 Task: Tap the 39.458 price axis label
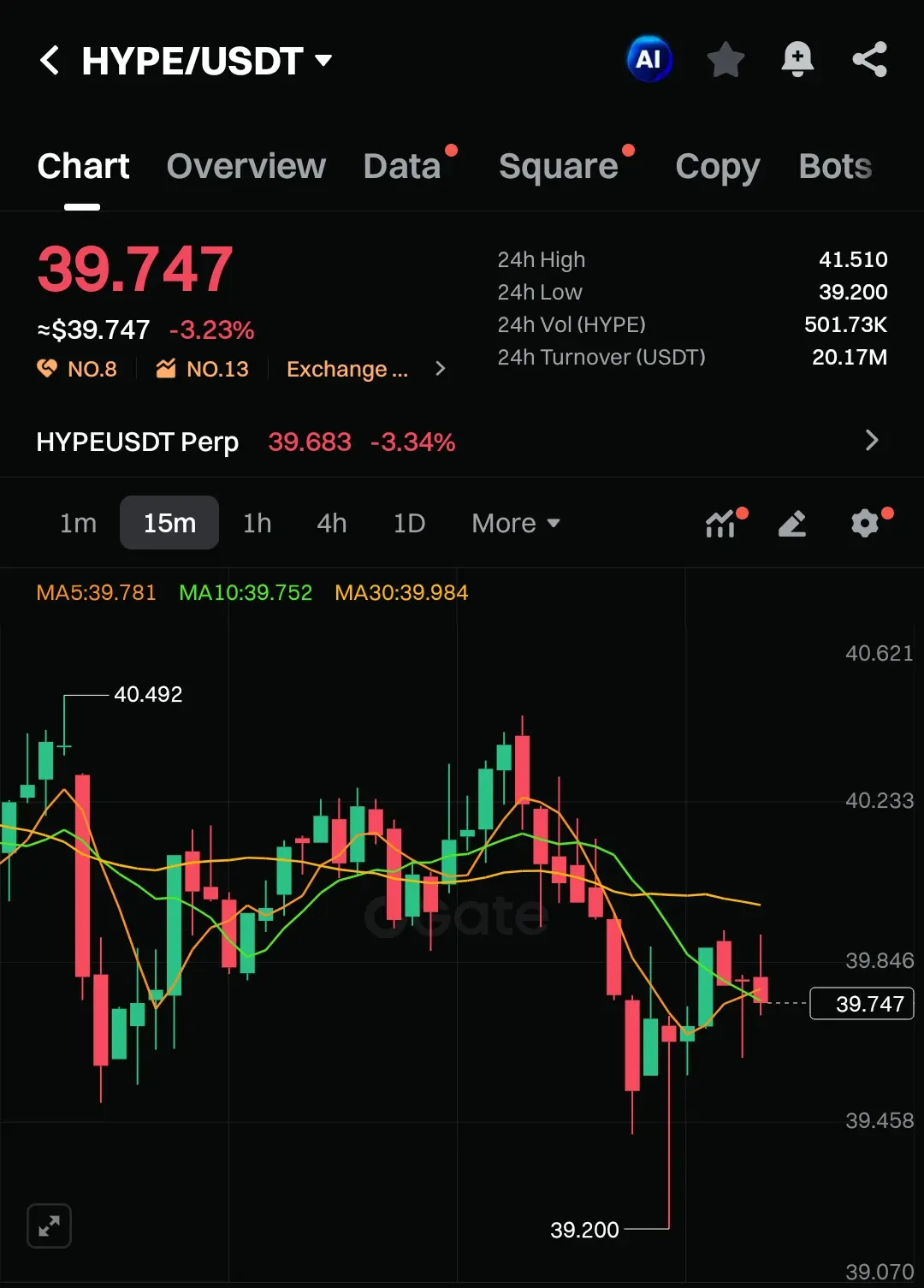[879, 1120]
